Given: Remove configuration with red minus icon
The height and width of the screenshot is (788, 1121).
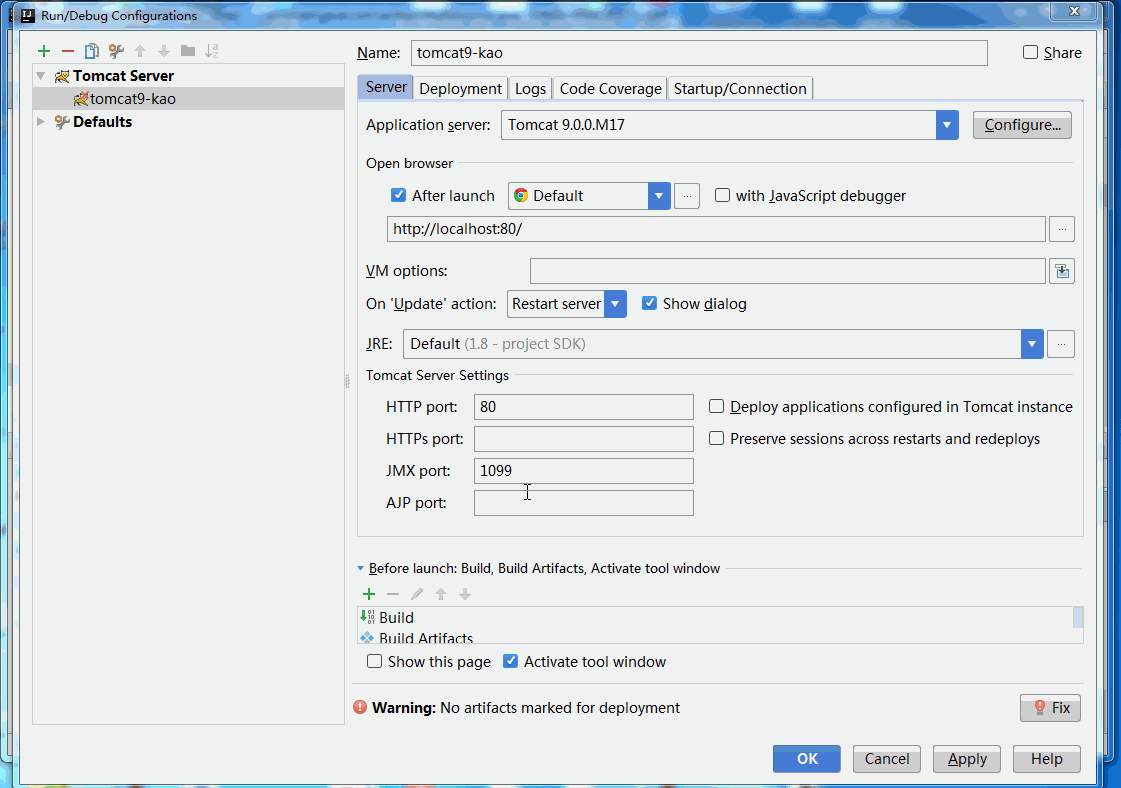Looking at the screenshot, I should (x=68, y=51).
